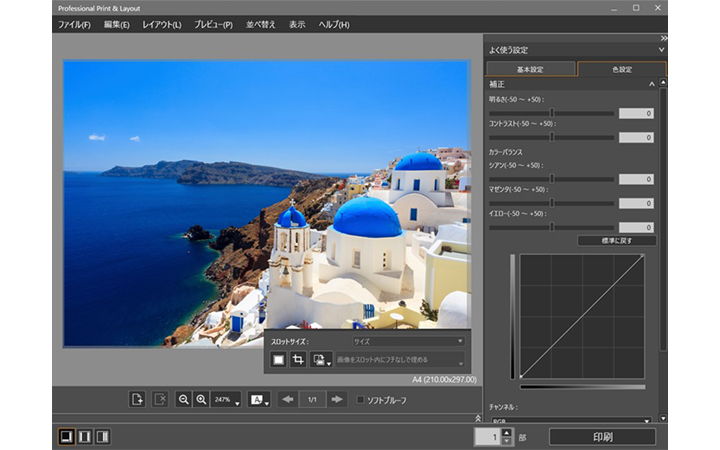Click the white frame icon in slot panel

[279, 359]
